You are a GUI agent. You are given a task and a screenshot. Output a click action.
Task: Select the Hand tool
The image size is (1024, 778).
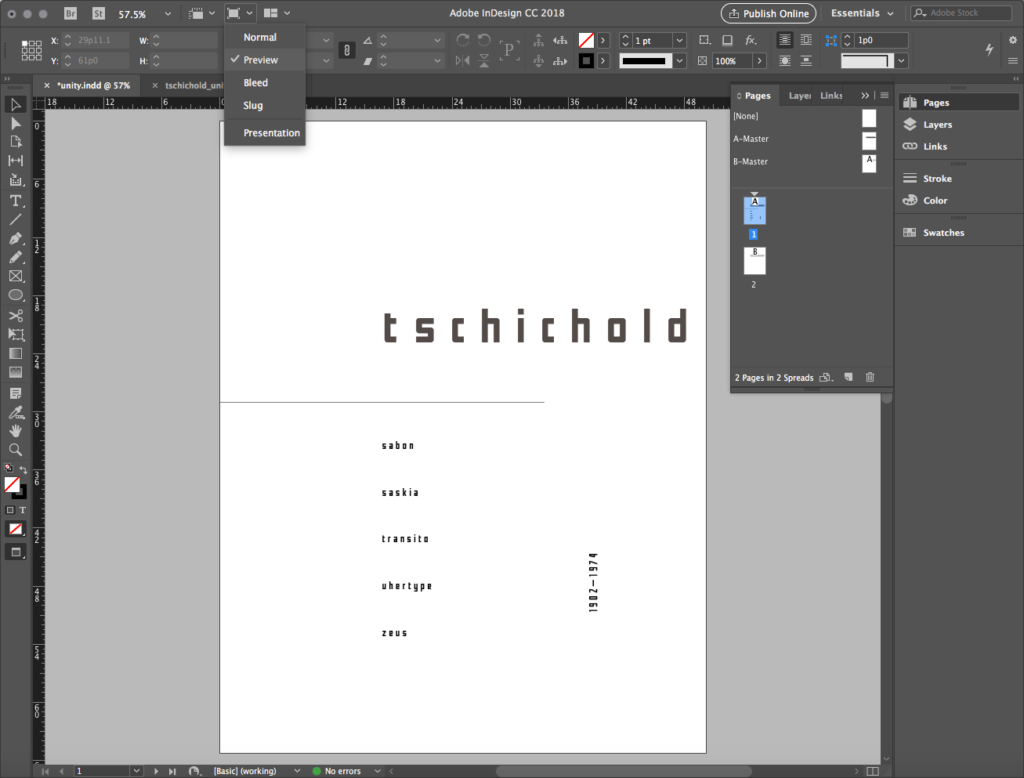tap(16, 431)
